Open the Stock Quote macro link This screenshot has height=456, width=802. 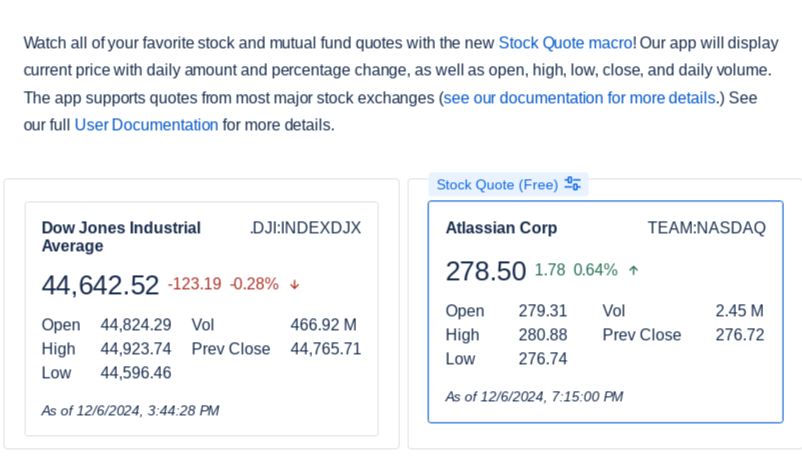(x=565, y=43)
